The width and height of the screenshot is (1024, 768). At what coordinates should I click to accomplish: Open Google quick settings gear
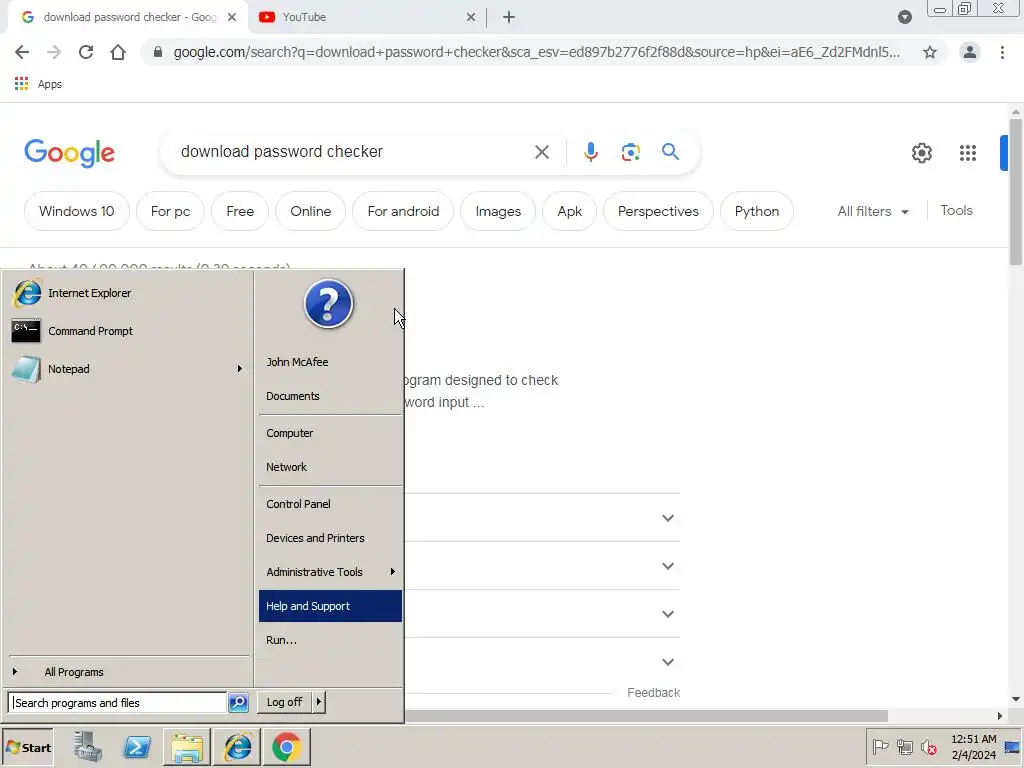point(921,153)
